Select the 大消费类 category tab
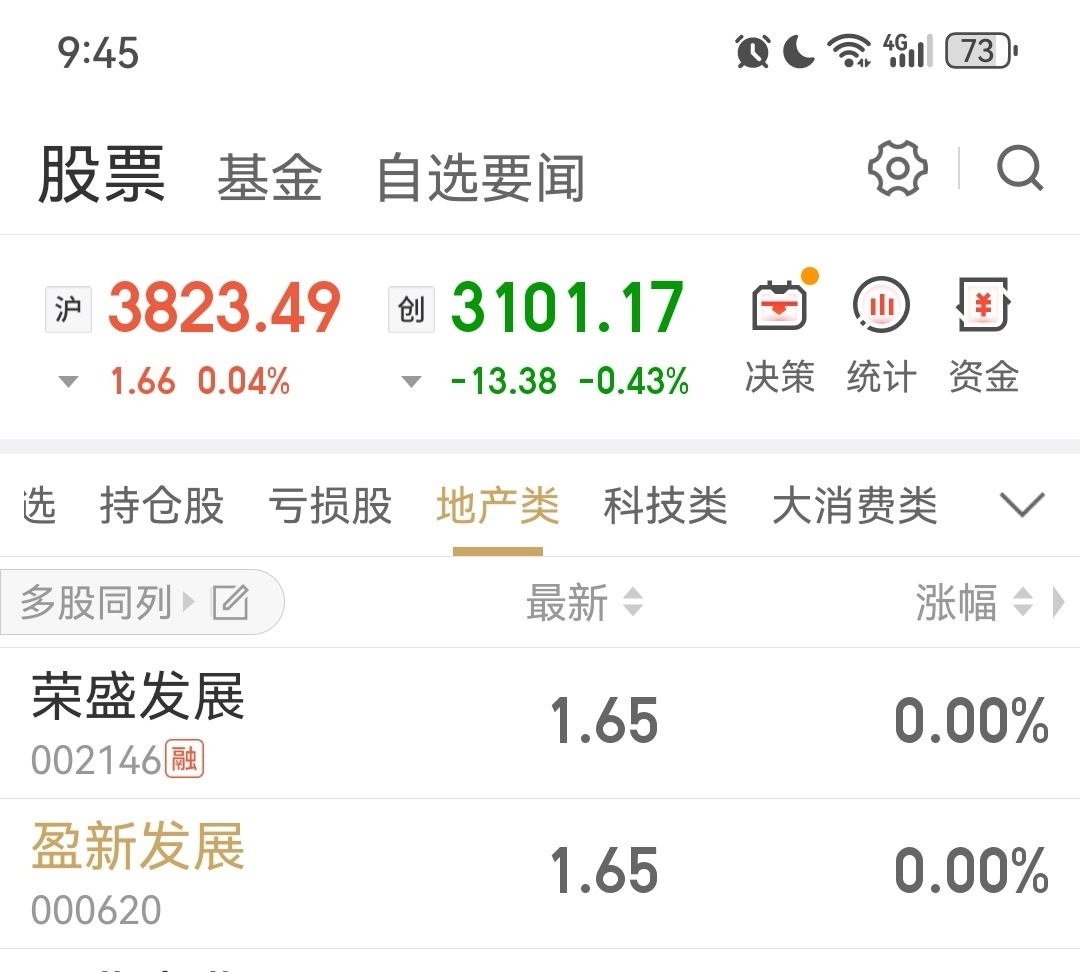This screenshot has width=1080, height=972. [855, 506]
